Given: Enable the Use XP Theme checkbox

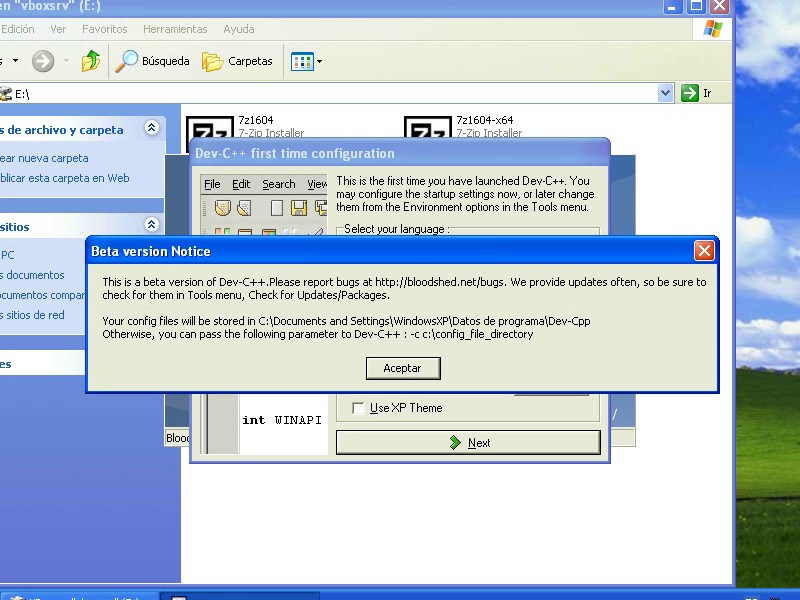Looking at the screenshot, I should click(358, 408).
